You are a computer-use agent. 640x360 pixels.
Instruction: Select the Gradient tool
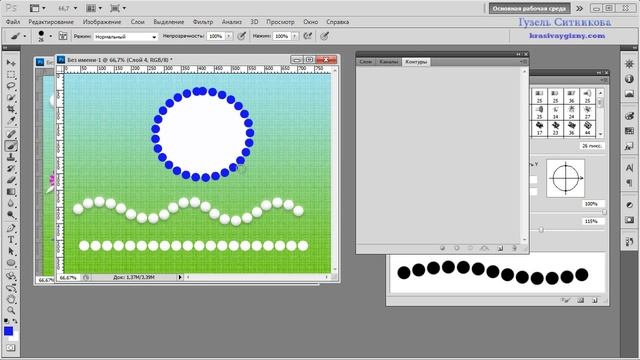pyautogui.click(x=11, y=191)
